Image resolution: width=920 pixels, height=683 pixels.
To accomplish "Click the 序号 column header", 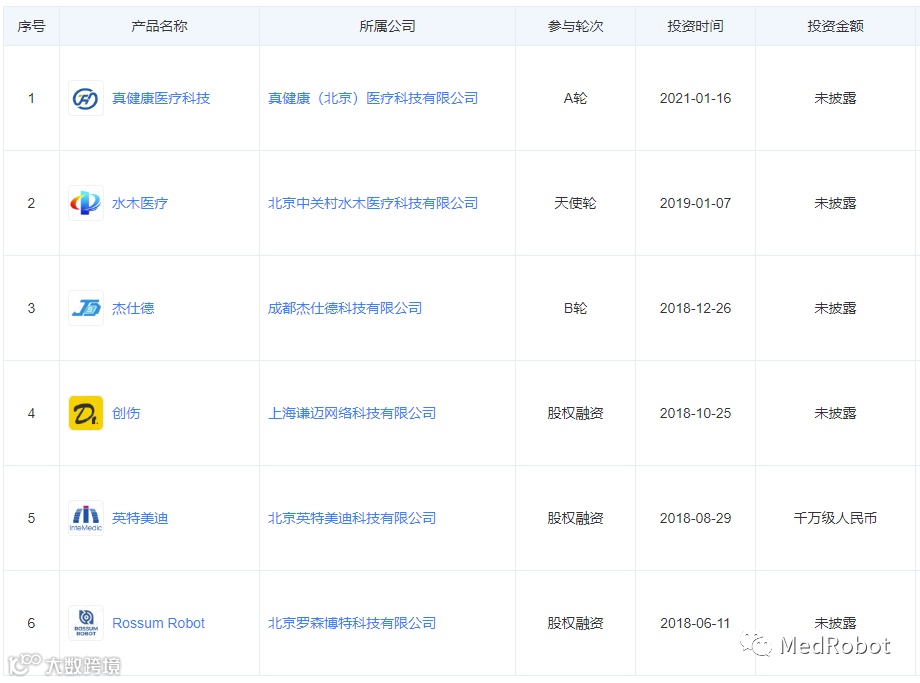I will click(31, 26).
